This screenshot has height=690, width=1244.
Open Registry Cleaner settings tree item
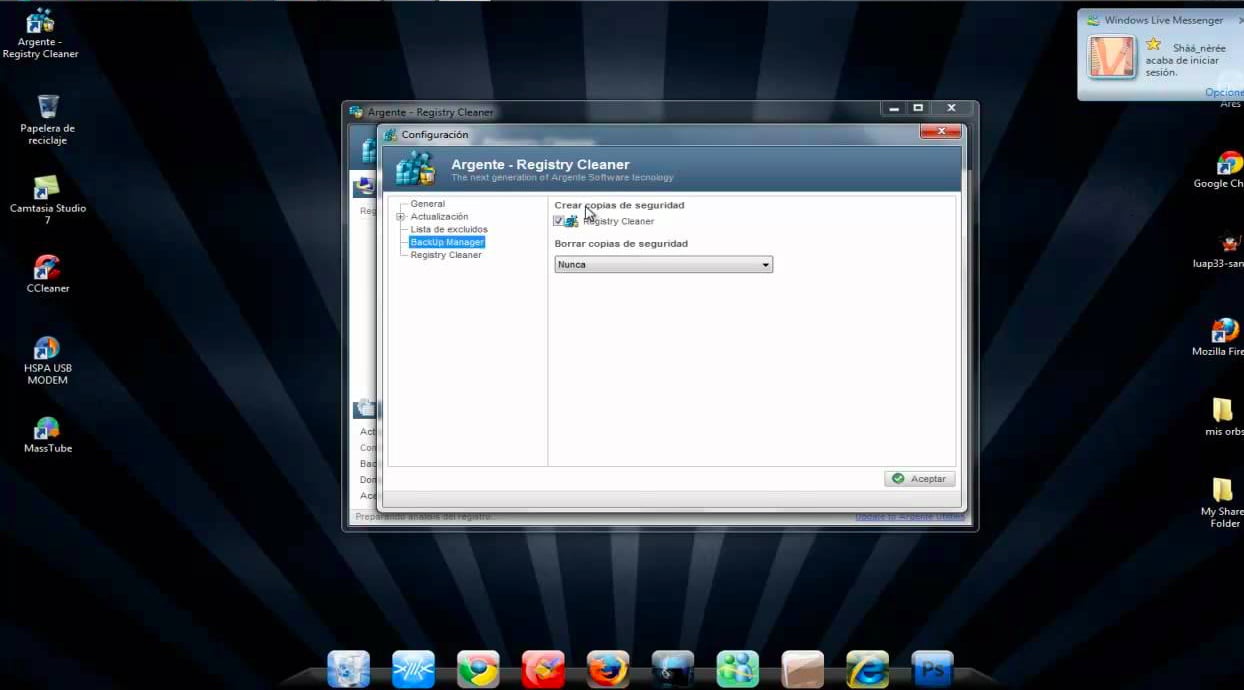click(x=446, y=255)
